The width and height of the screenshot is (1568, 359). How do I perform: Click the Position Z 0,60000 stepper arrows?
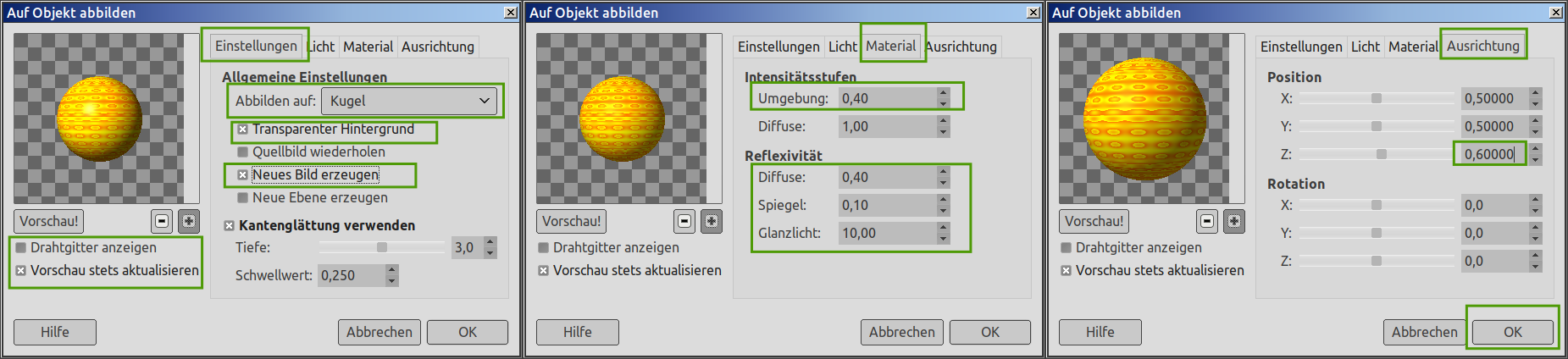[x=1535, y=154]
